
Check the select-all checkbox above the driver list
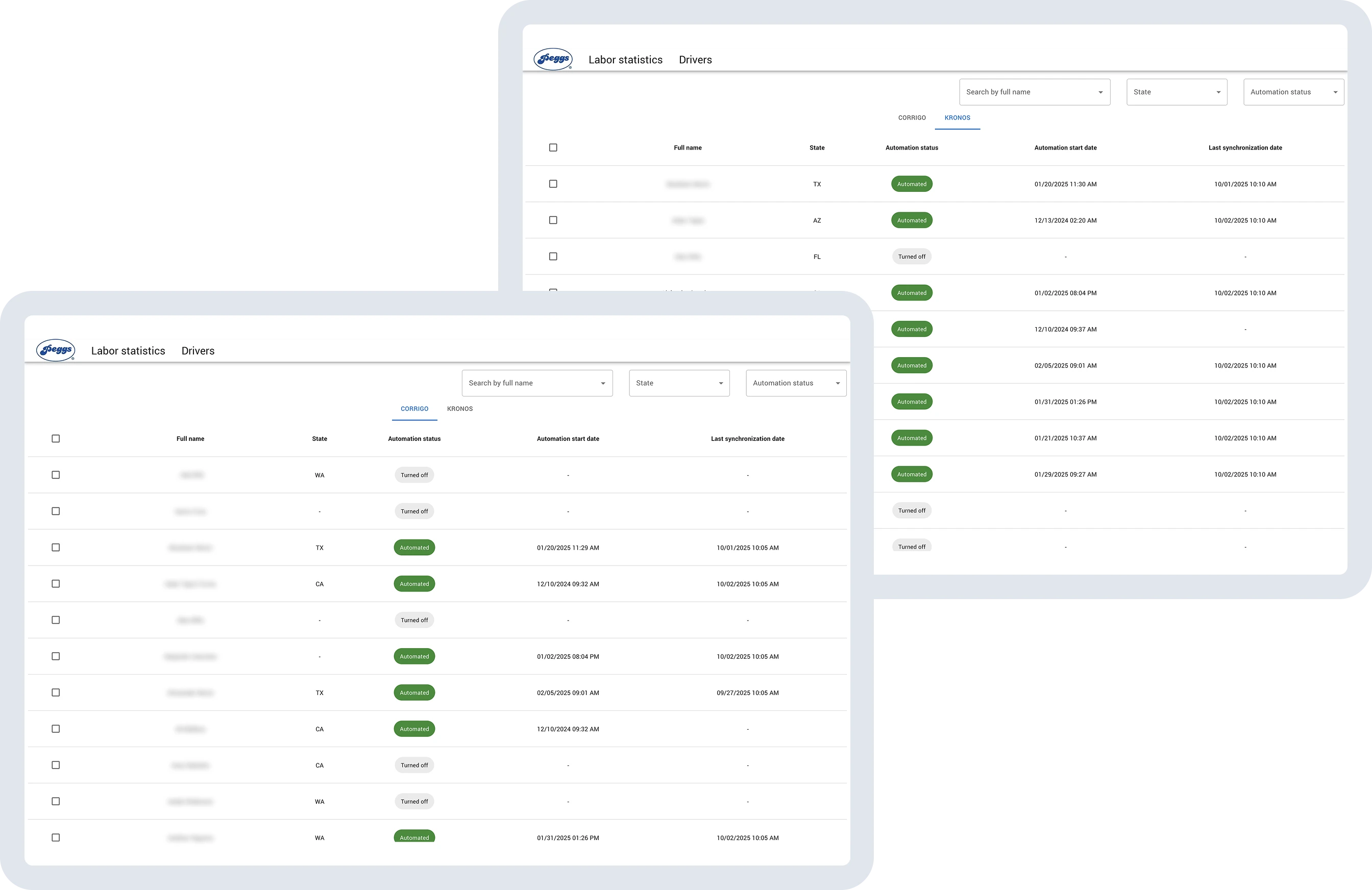[x=55, y=438]
